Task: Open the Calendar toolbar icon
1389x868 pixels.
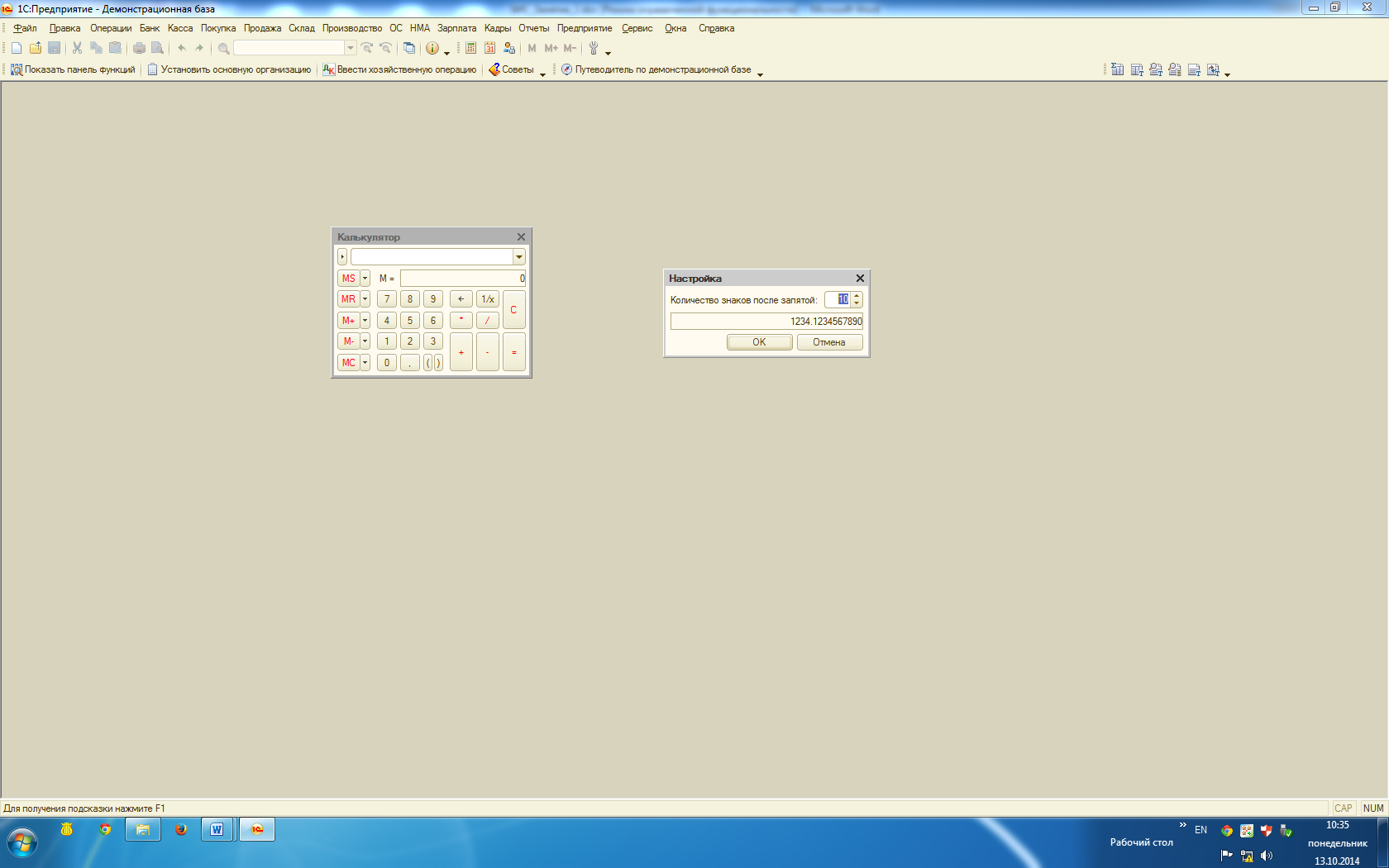Action: 489,48
